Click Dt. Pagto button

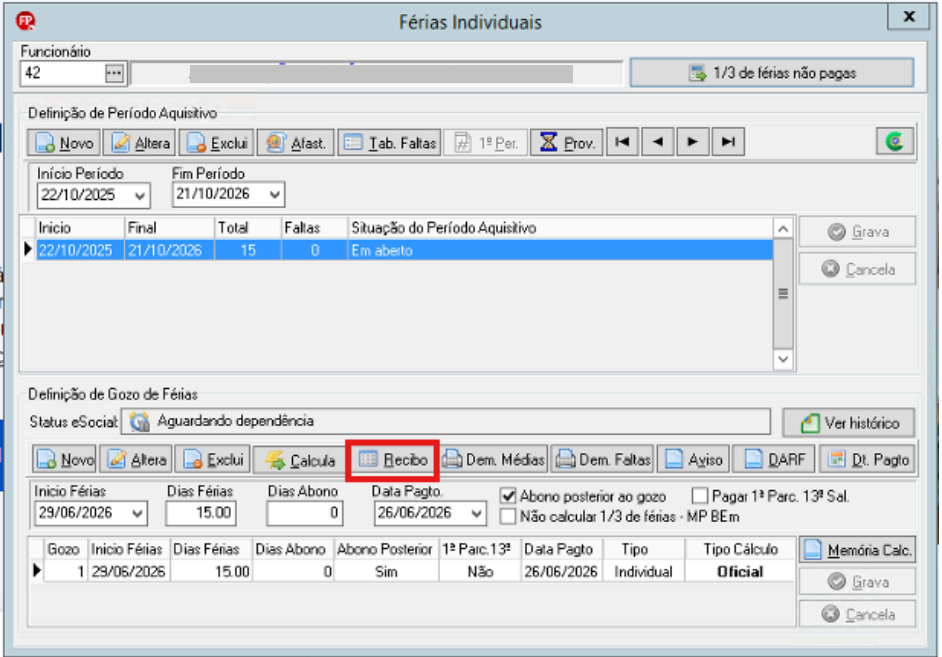(x=868, y=460)
